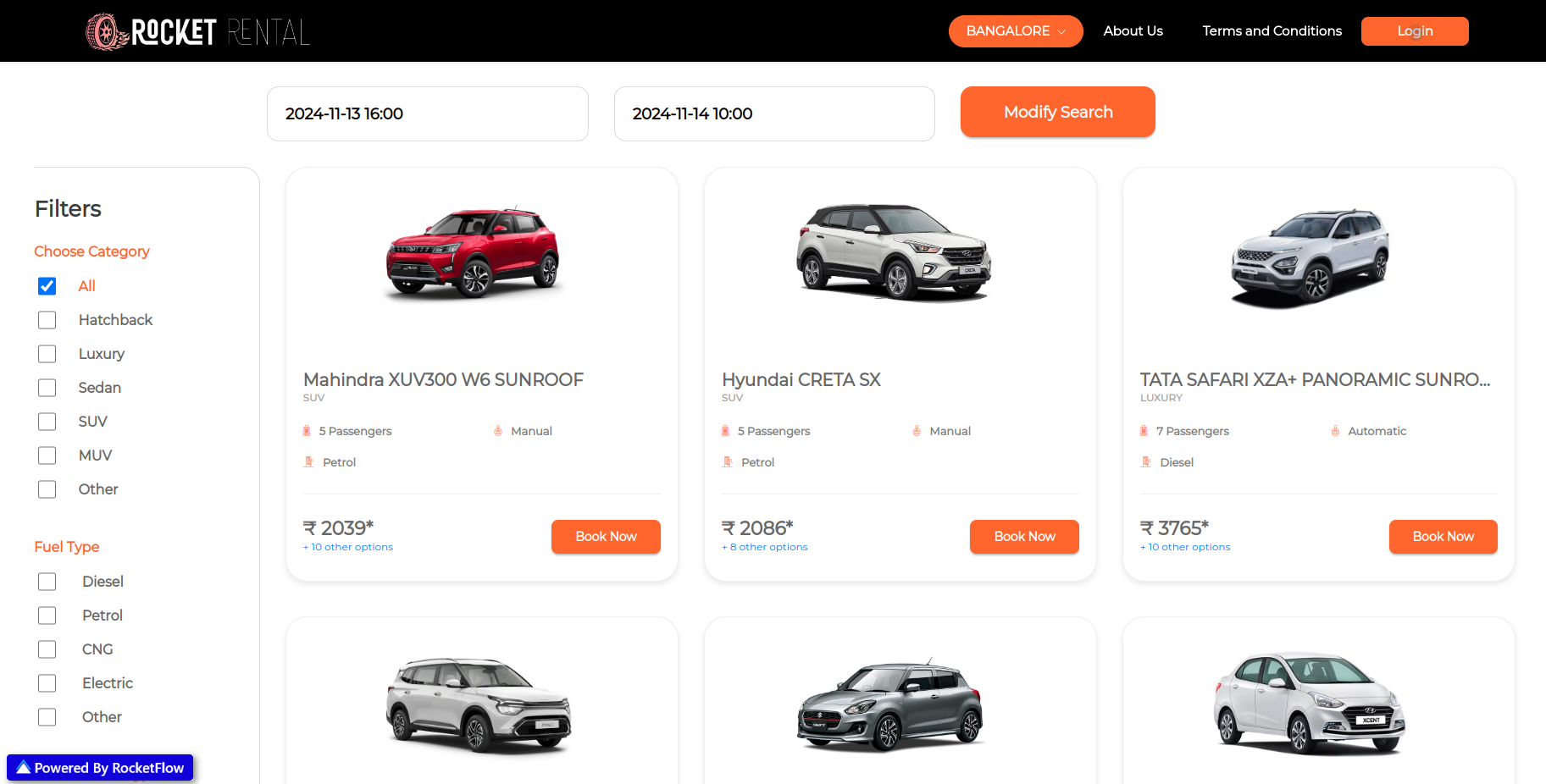View 10 other options for Mahindra XUV300
1546x784 pixels.
[348, 547]
